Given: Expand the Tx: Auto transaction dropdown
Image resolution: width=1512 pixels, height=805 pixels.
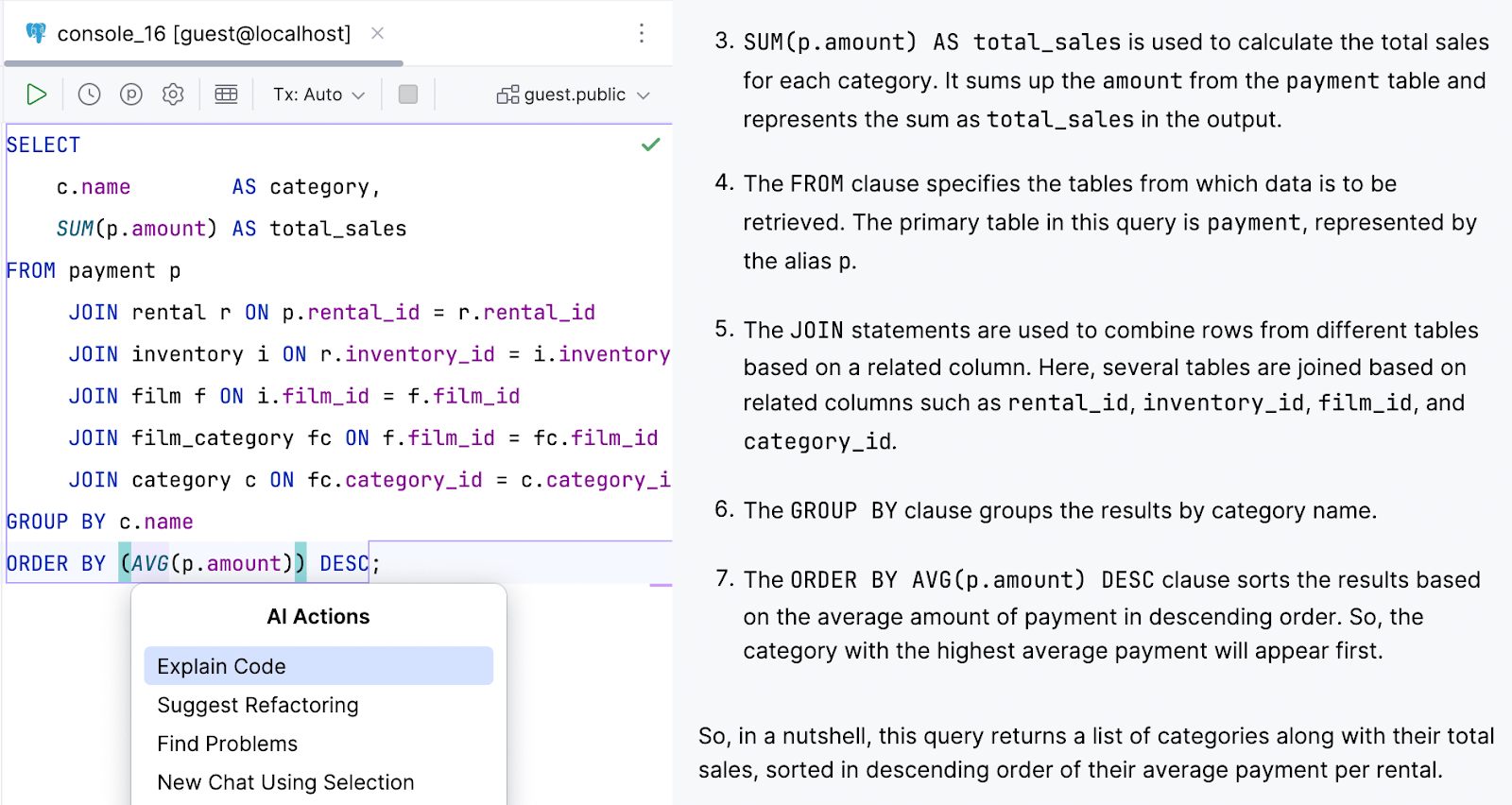Looking at the screenshot, I should [x=318, y=94].
